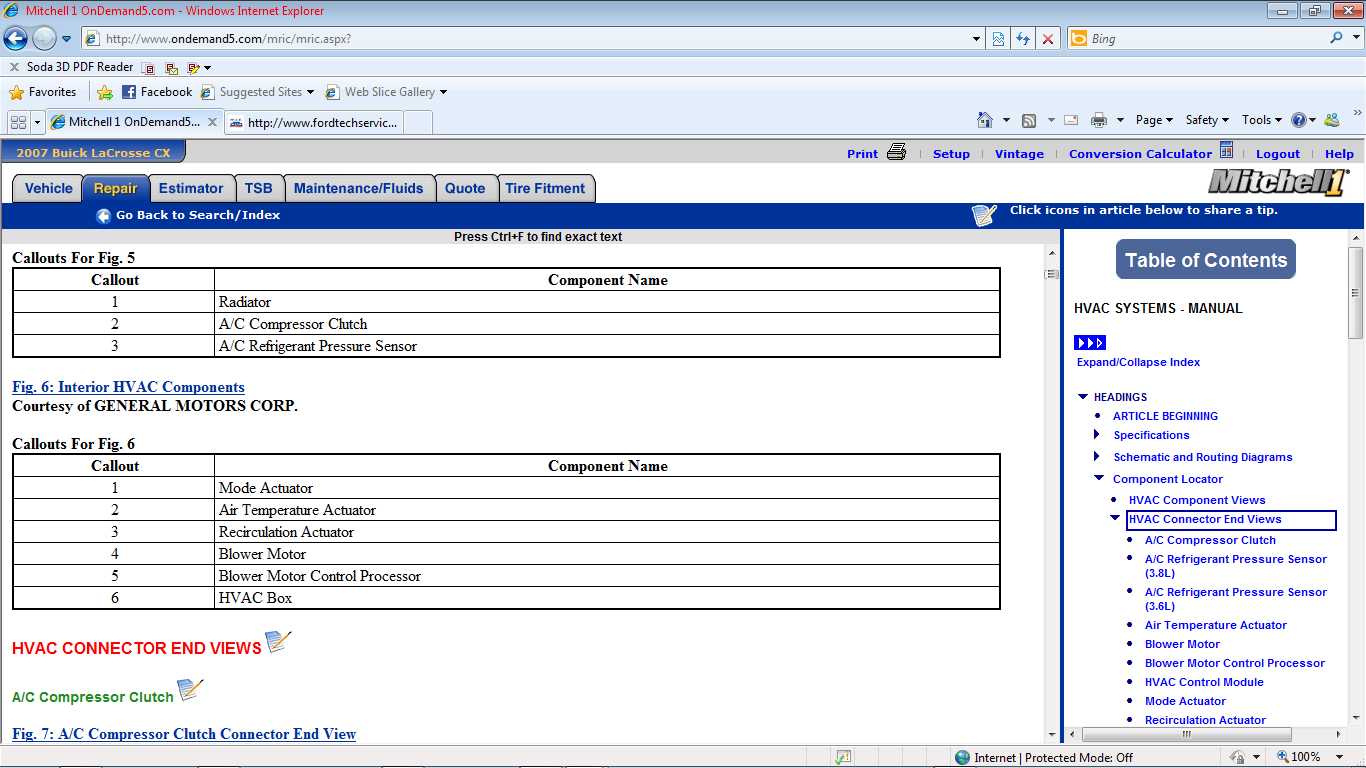The height and width of the screenshot is (768, 1366).
Task: Click the Expand/Collapse Index arrows icon
Action: click(x=1090, y=343)
